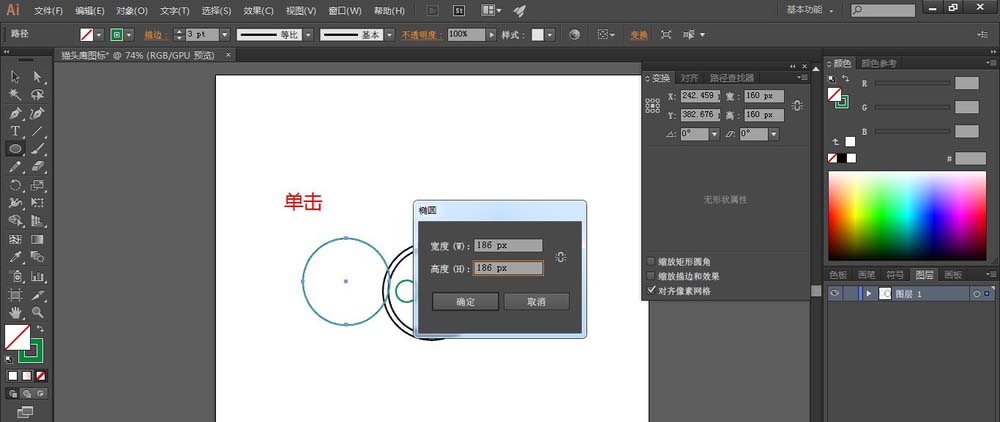Open the stroke color dropdown in control bar
The height and width of the screenshot is (422, 1000).
[x=129, y=35]
